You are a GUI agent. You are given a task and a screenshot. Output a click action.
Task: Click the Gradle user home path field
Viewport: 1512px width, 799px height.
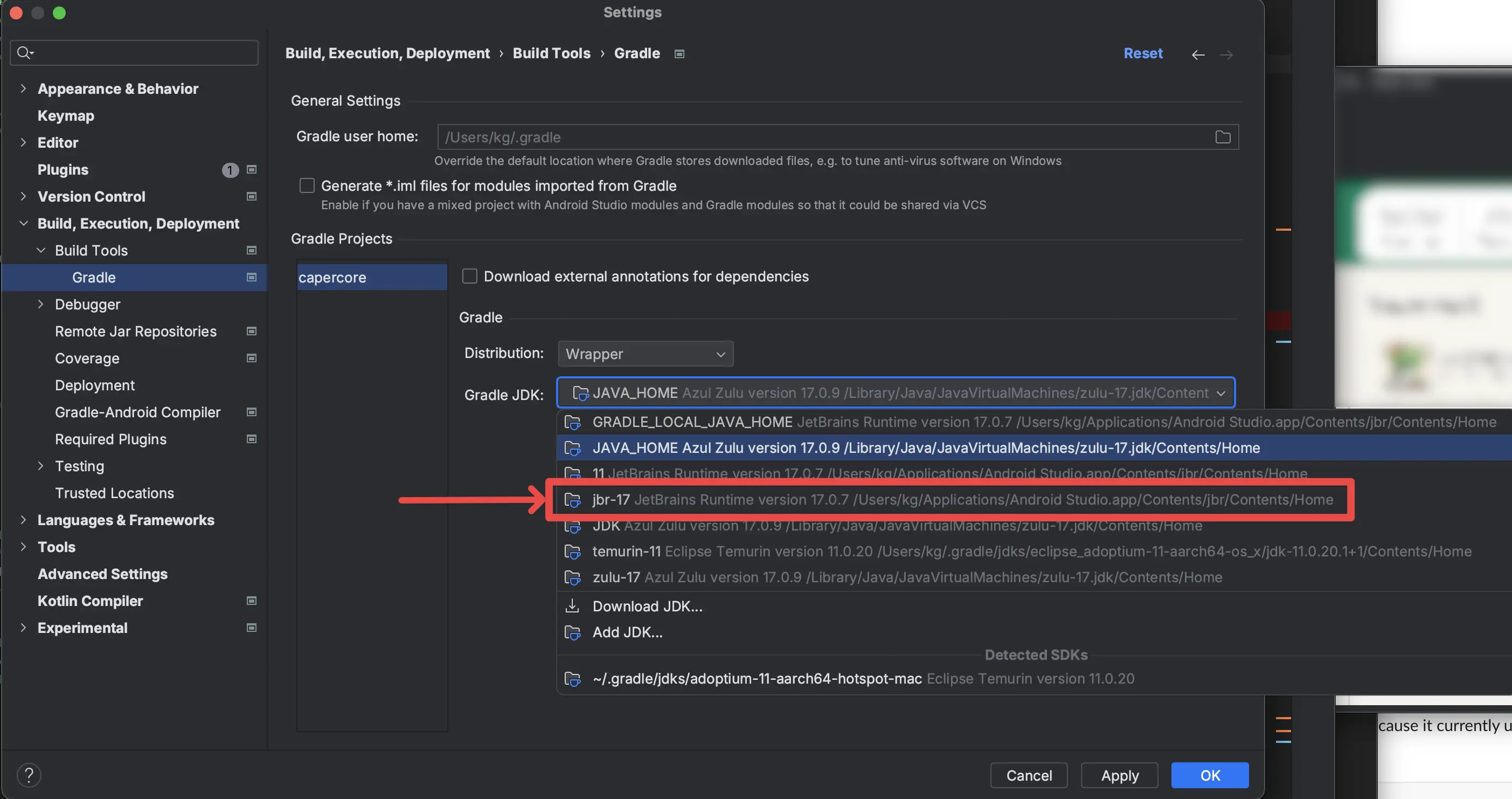click(822, 137)
